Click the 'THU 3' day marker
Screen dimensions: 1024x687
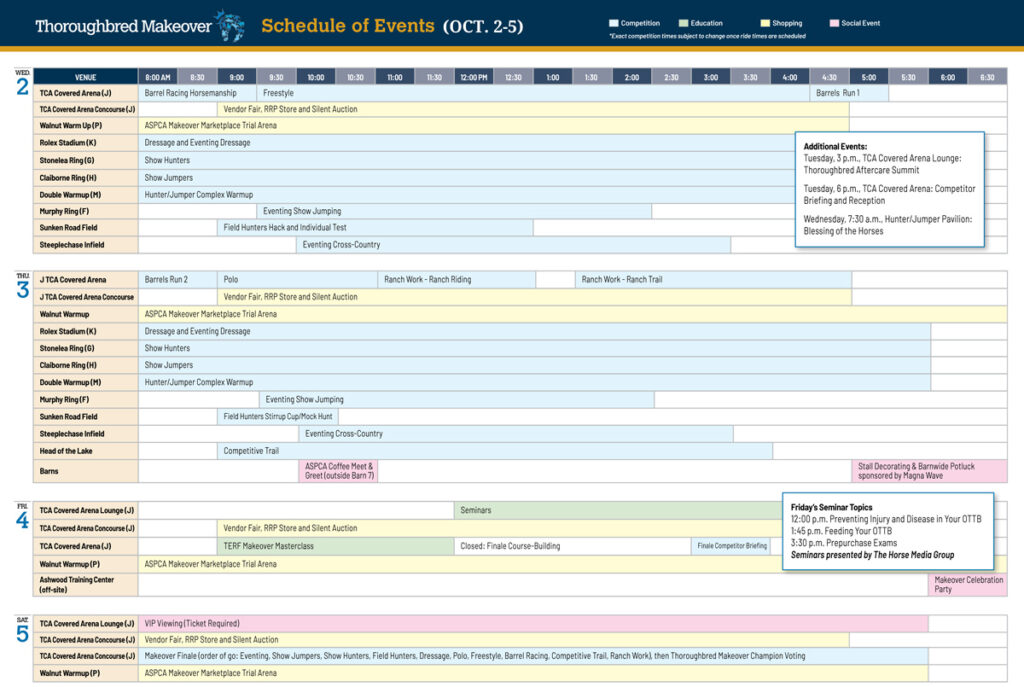point(22,286)
